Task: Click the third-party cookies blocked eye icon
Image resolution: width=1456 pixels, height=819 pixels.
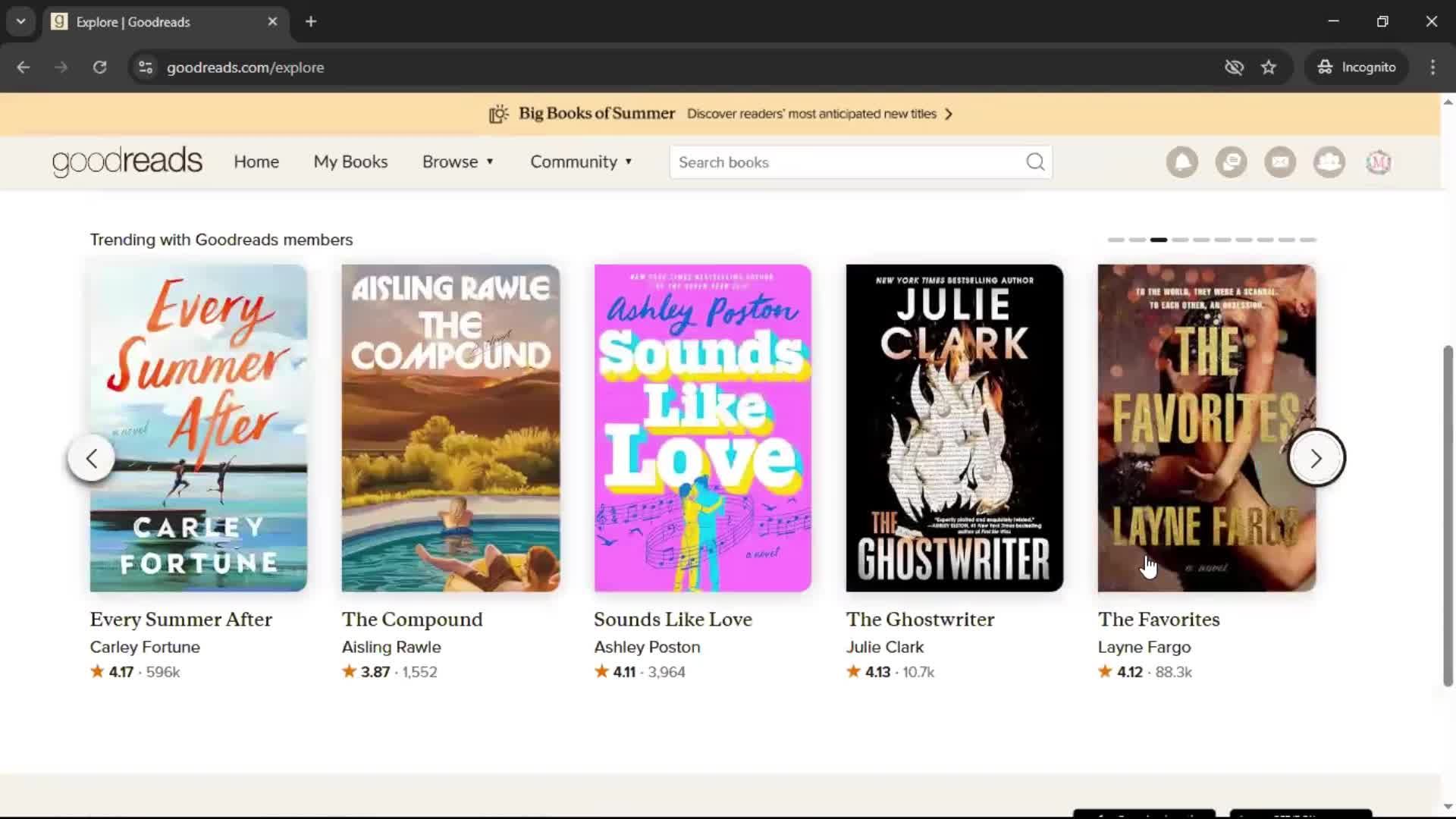Action: [x=1234, y=67]
